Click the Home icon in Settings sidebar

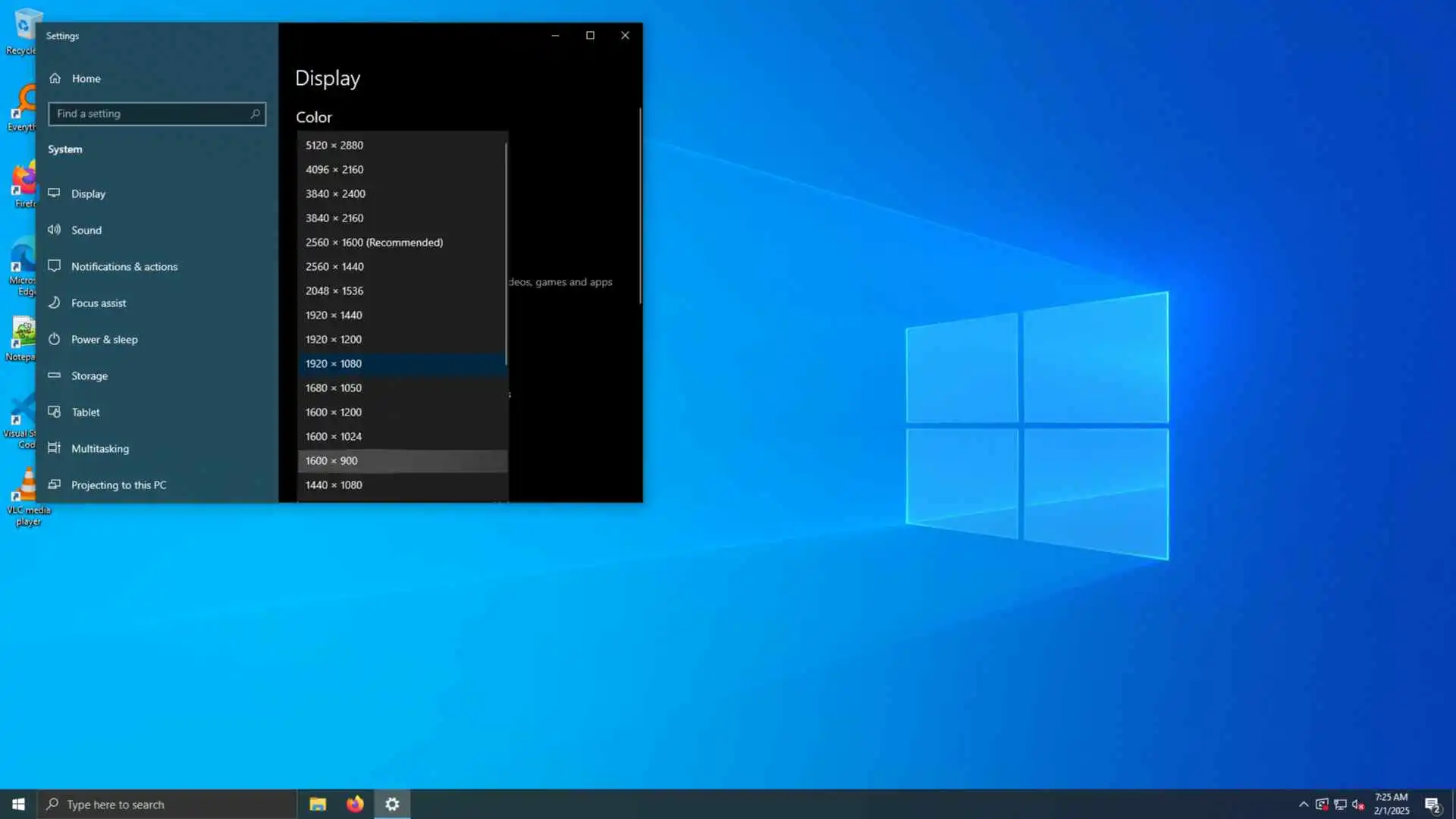click(x=55, y=78)
